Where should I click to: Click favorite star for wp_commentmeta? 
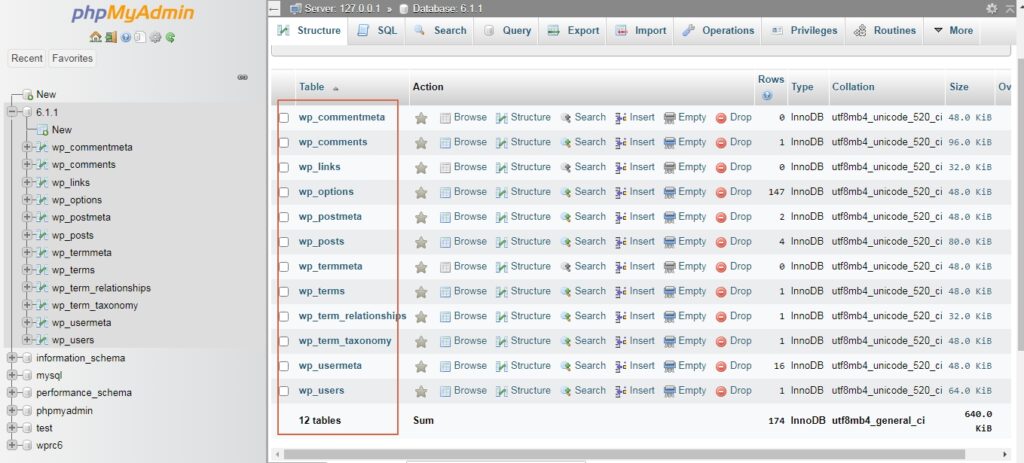coord(421,118)
